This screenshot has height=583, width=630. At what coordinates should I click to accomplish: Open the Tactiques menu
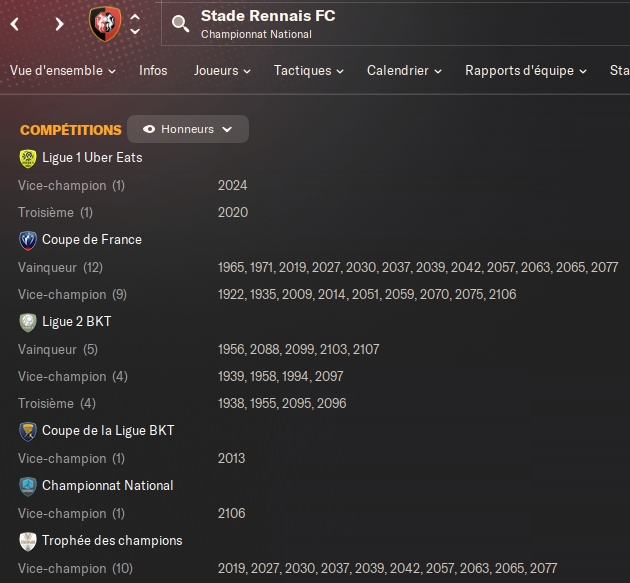tap(308, 71)
